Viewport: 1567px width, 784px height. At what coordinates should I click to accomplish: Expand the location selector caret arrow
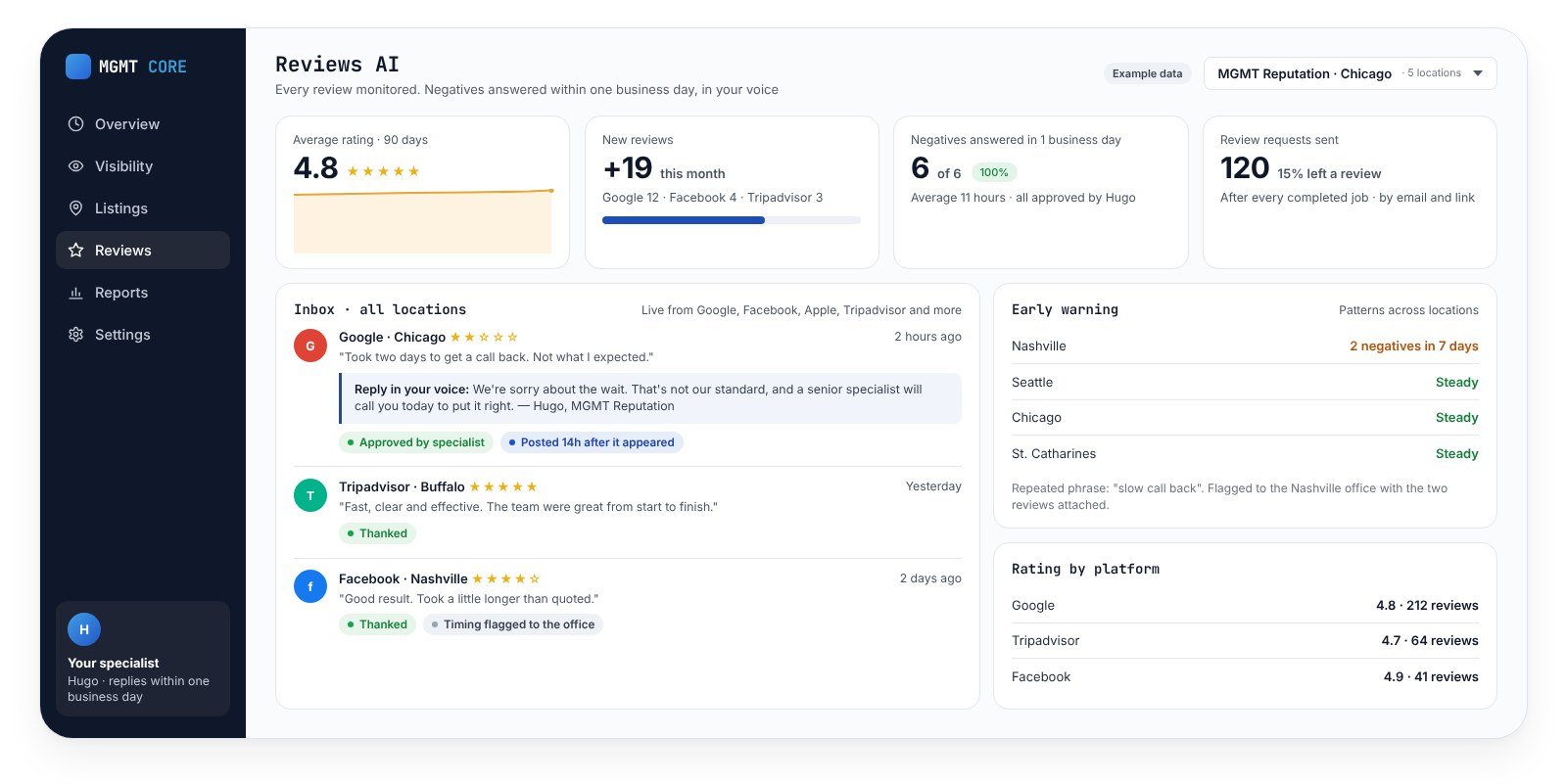click(1478, 73)
